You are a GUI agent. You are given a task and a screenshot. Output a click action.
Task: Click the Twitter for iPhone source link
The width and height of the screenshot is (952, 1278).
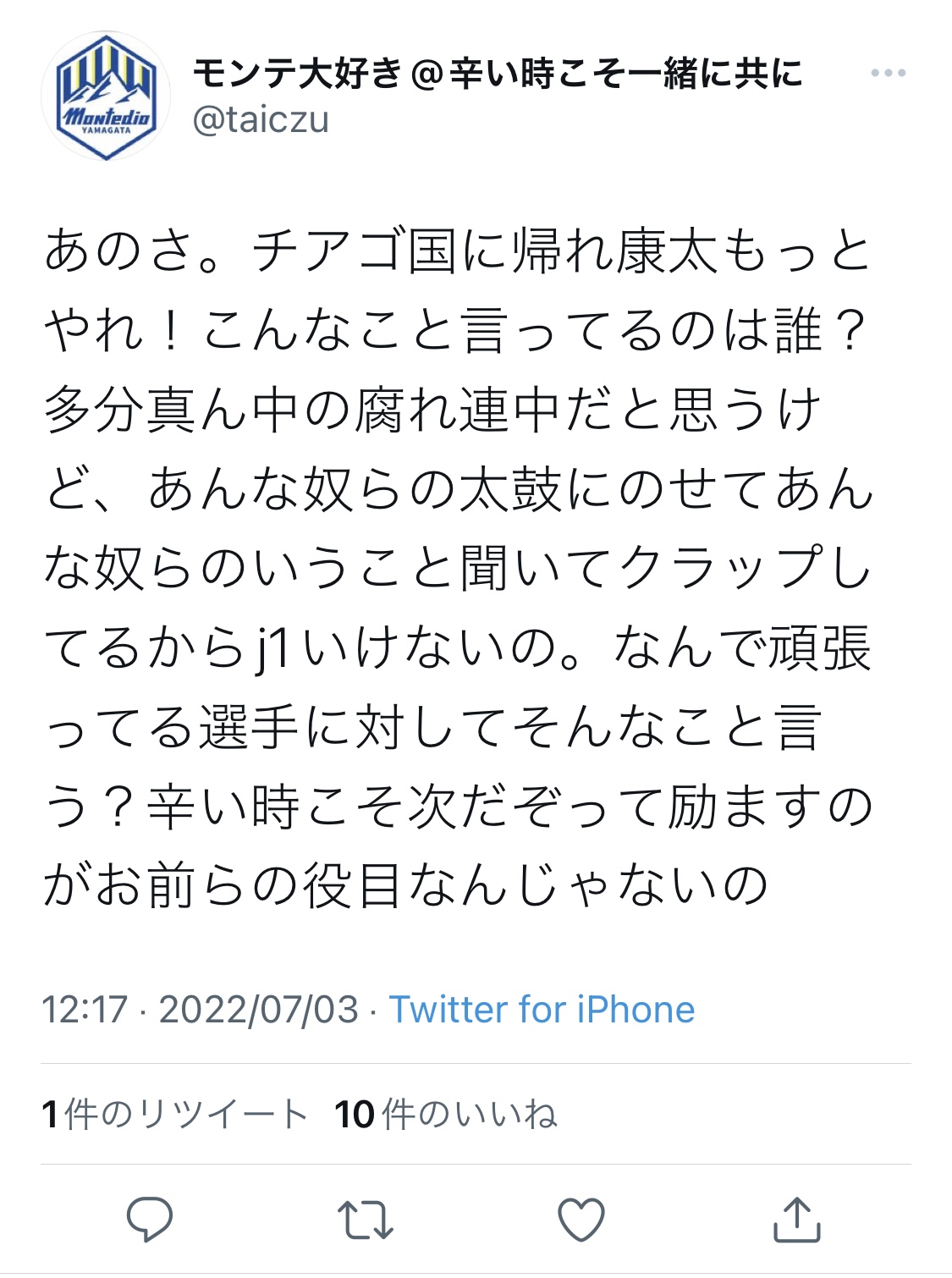point(542,1010)
